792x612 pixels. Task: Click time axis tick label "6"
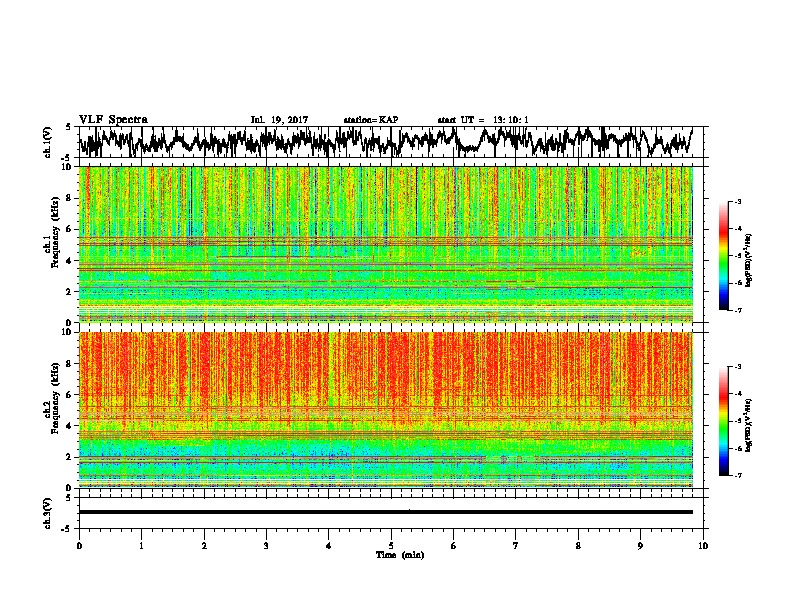pos(454,546)
